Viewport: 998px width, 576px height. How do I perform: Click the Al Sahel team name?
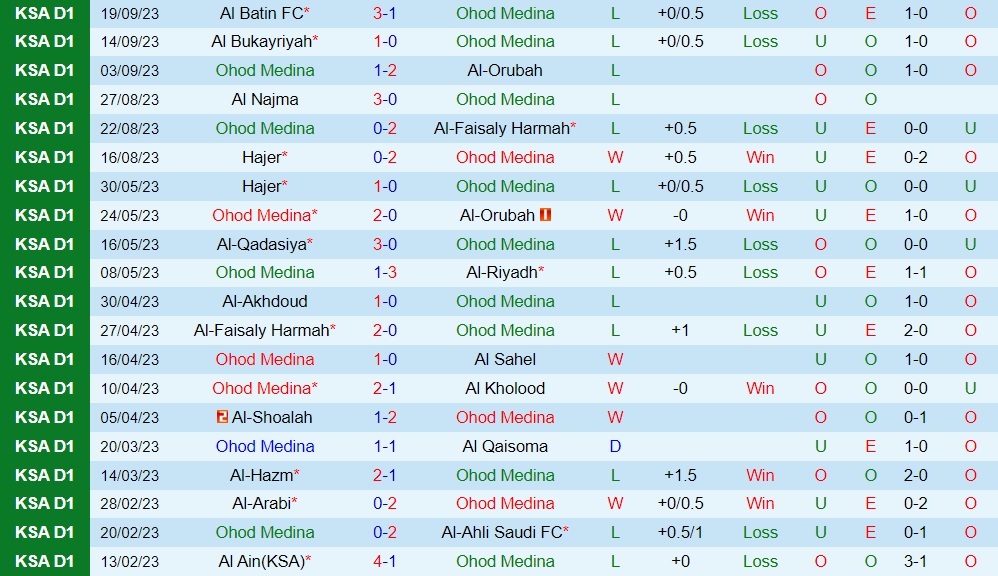pyautogui.click(x=505, y=359)
